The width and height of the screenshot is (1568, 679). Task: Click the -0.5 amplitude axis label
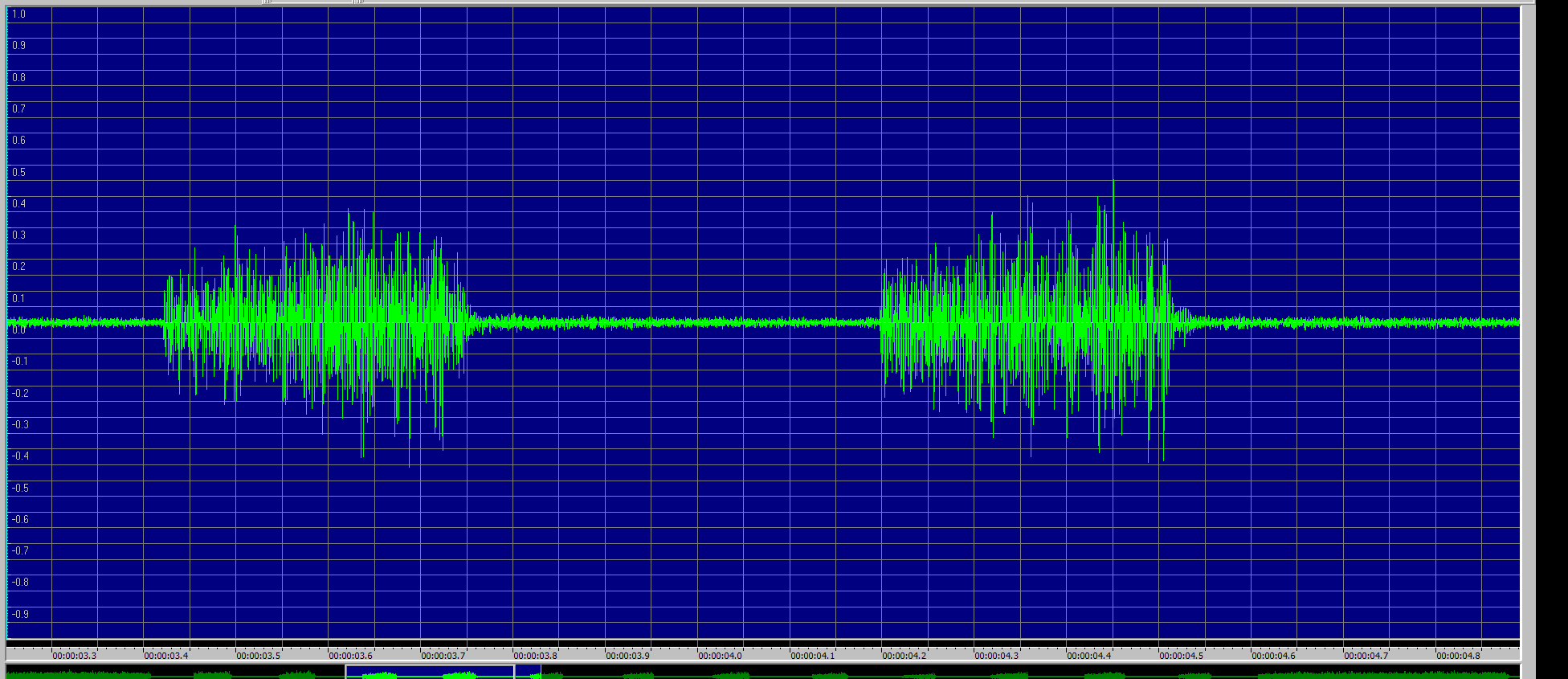click(x=20, y=488)
